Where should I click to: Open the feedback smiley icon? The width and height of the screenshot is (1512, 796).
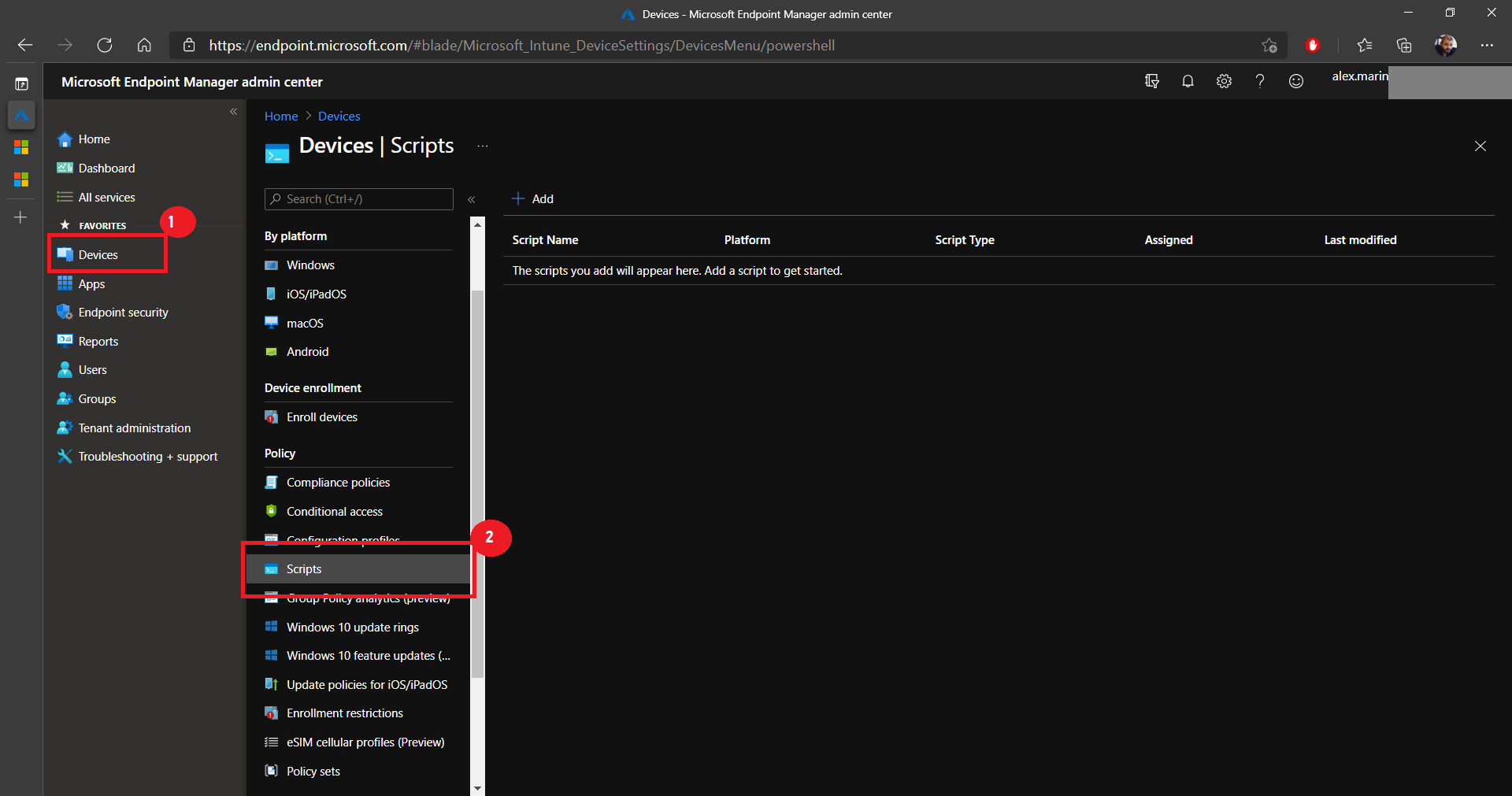click(1296, 81)
